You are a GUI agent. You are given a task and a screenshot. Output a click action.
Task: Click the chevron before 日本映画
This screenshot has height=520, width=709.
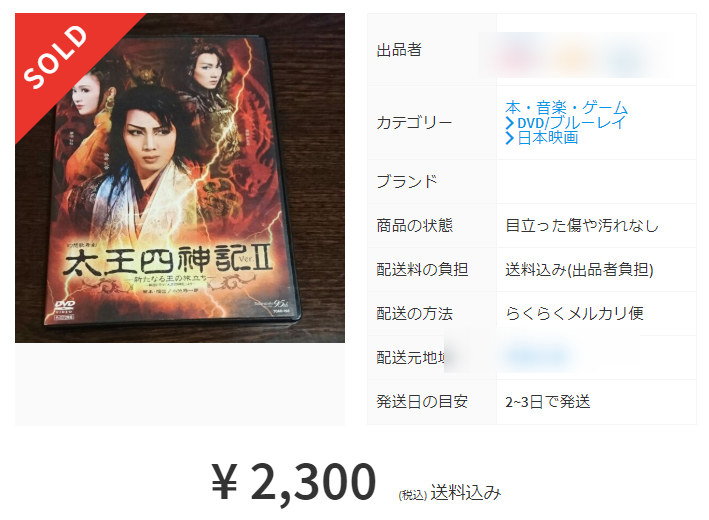[510, 138]
